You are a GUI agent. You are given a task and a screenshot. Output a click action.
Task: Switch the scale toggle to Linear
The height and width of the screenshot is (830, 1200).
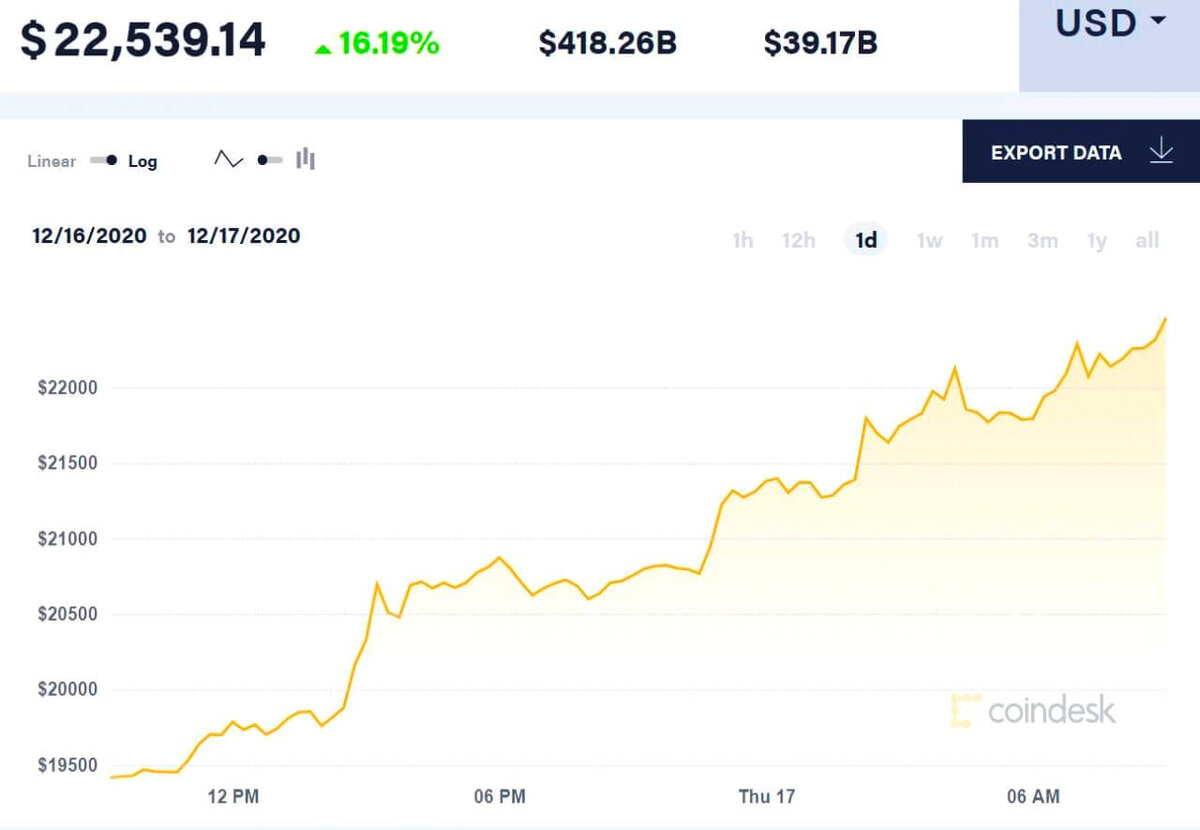click(50, 160)
